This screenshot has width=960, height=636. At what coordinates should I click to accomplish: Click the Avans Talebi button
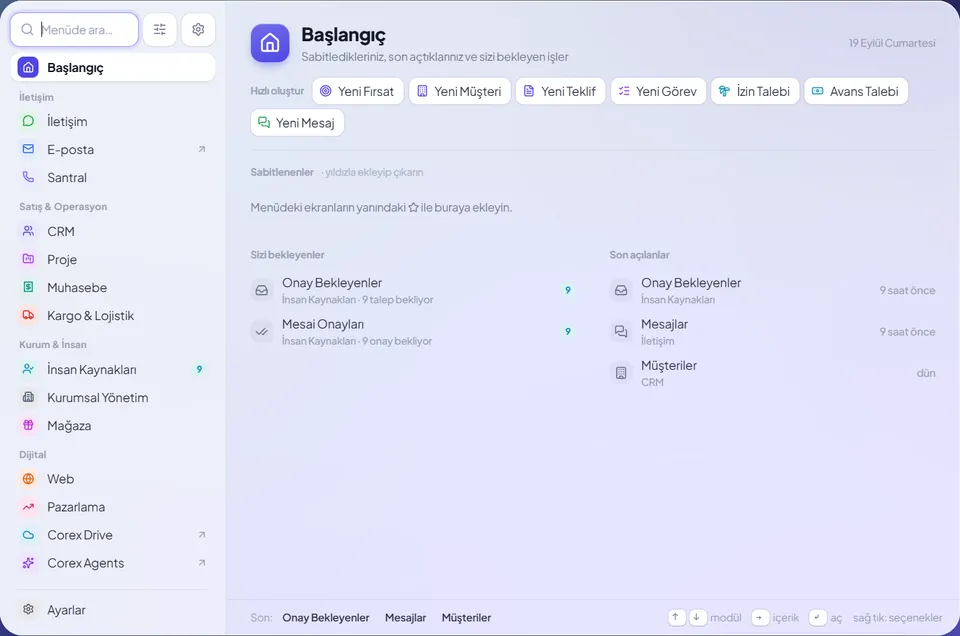point(856,91)
